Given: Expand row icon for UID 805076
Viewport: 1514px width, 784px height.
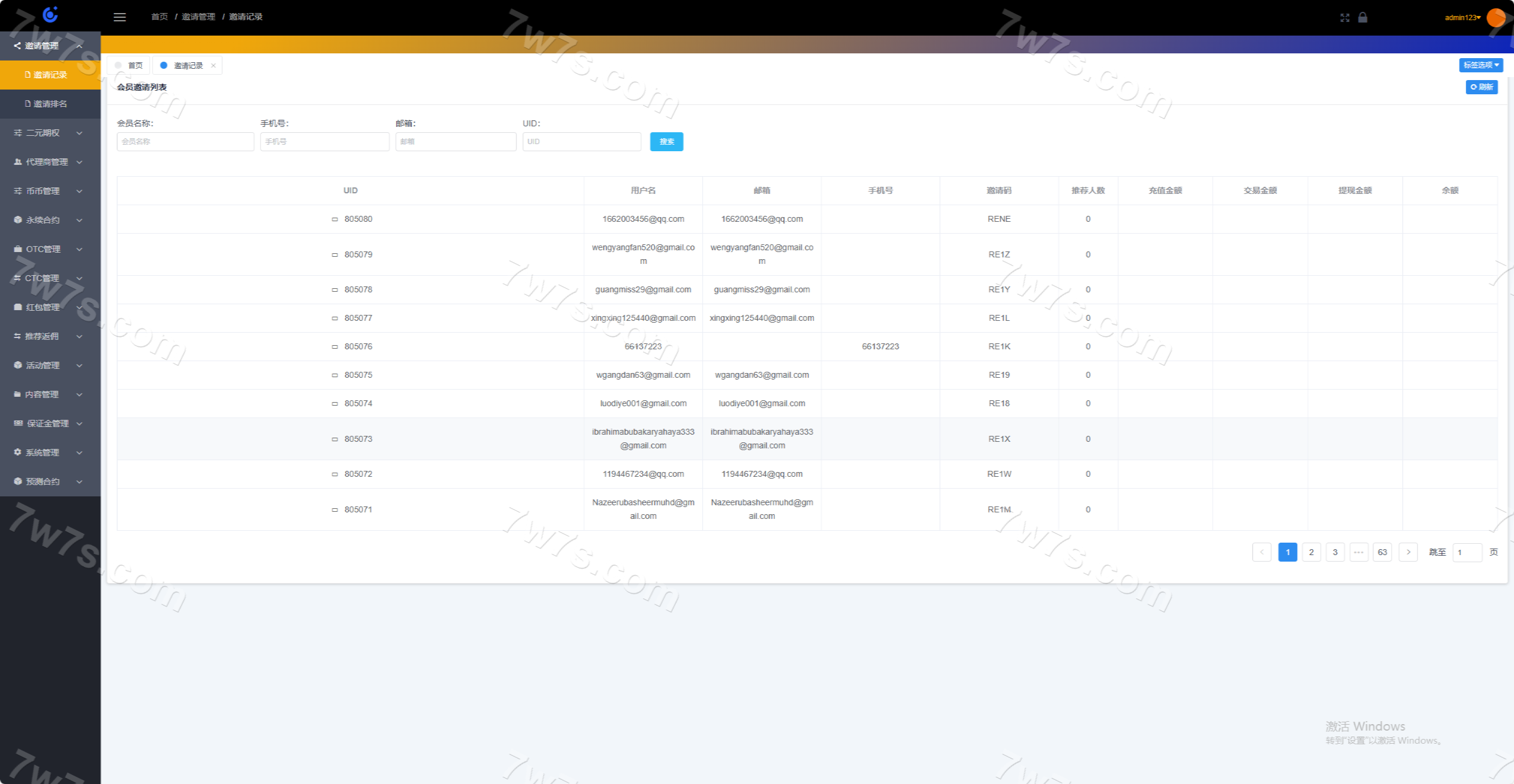Looking at the screenshot, I should pyautogui.click(x=335, y=347).
